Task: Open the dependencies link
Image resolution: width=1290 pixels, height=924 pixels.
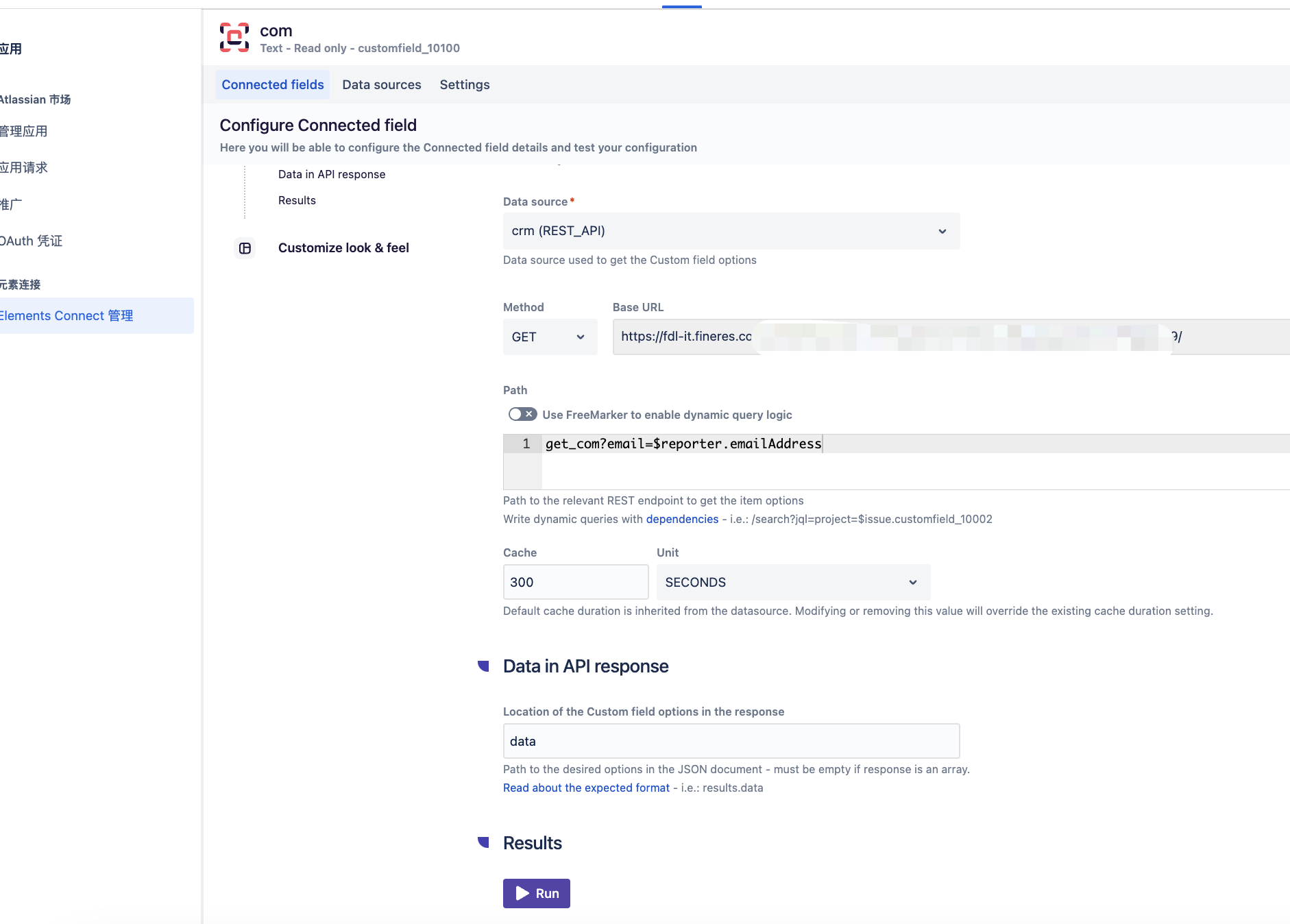Action: [682, 519]
